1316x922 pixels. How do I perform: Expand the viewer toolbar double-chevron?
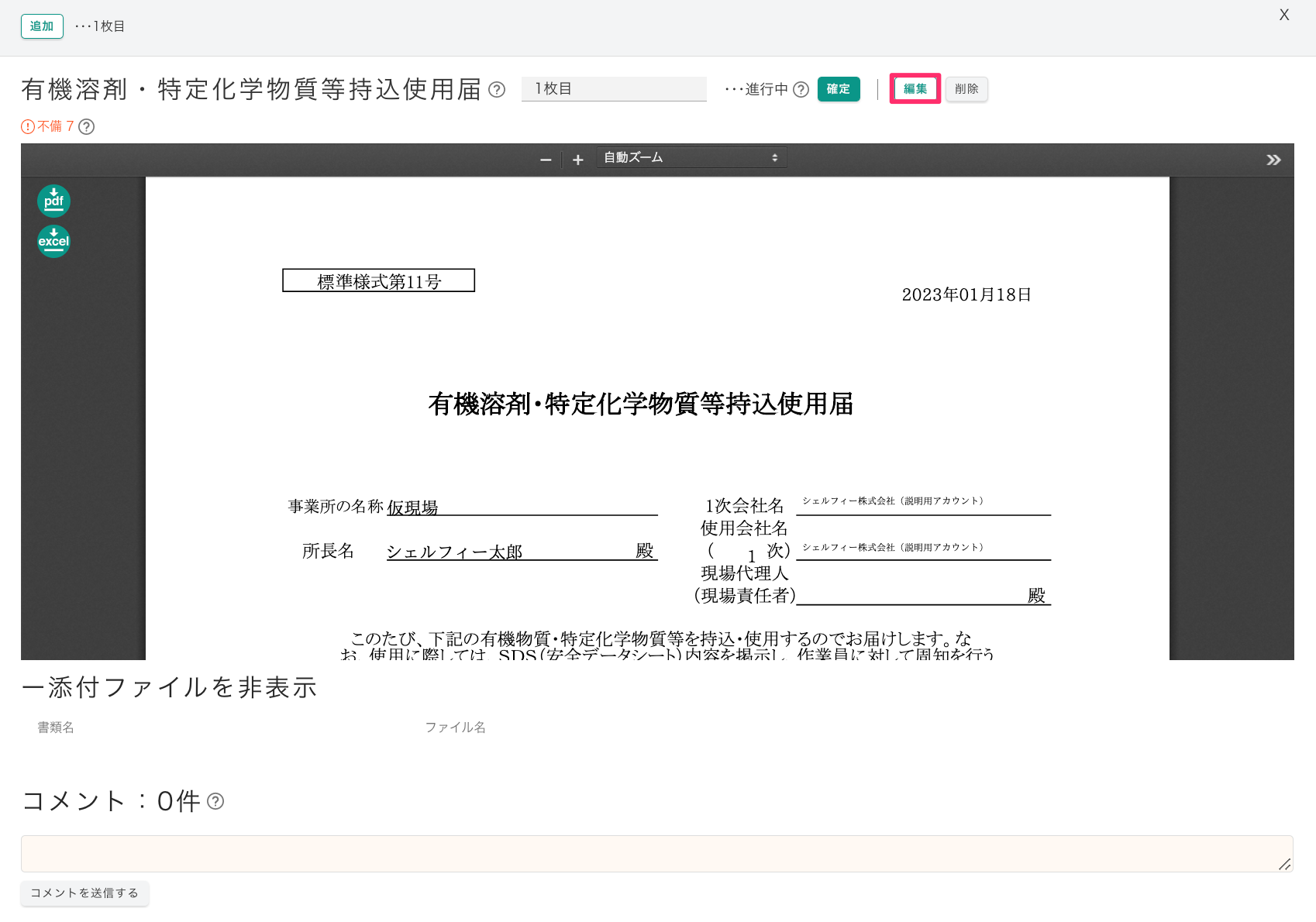(x=1273, y=160)
